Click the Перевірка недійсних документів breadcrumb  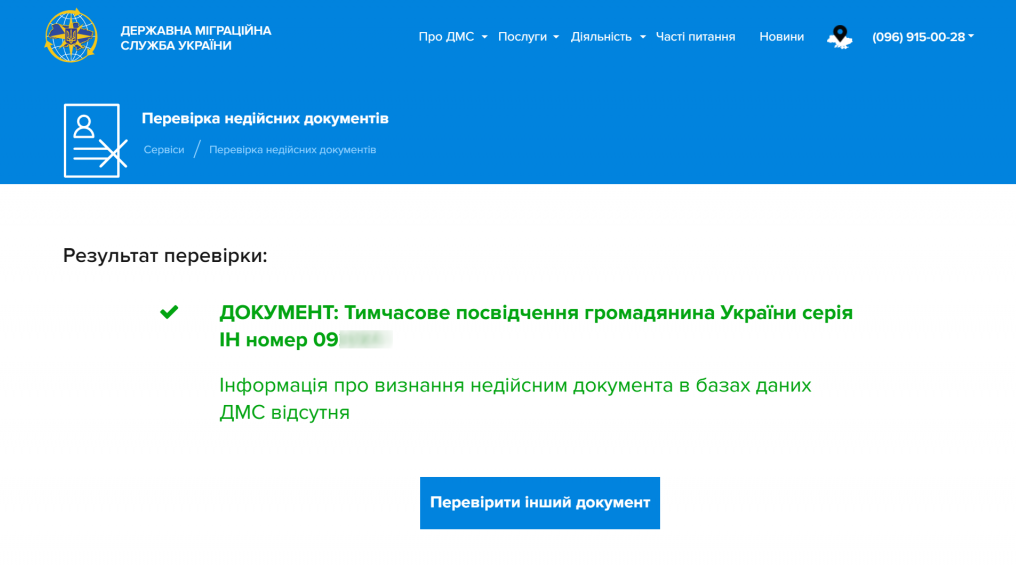click(x=292, y=149)
